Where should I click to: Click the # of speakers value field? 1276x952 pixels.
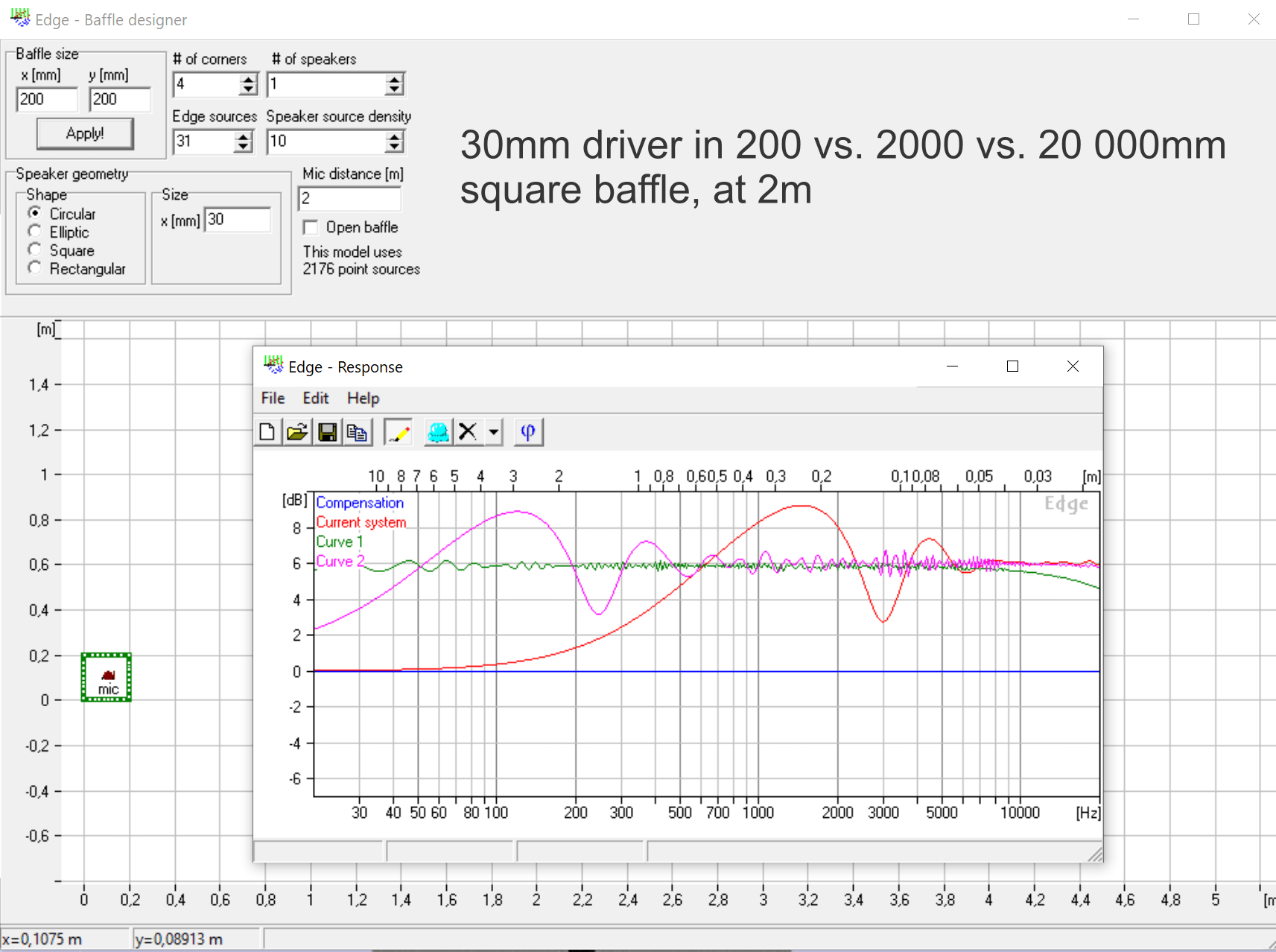coord(326,83)
